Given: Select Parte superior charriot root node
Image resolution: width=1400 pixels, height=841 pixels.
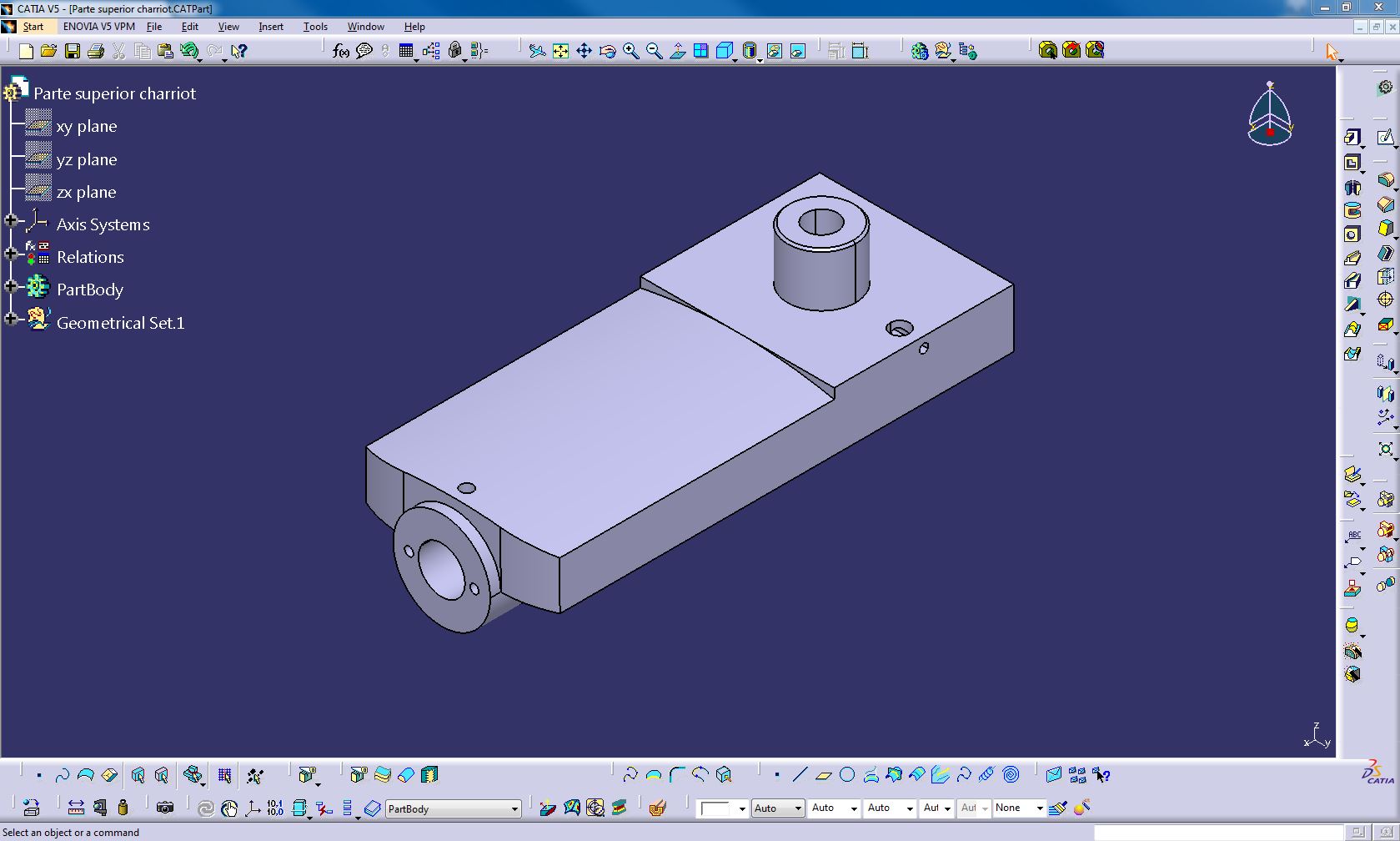Looking at the screenshot, I should 114,93.
